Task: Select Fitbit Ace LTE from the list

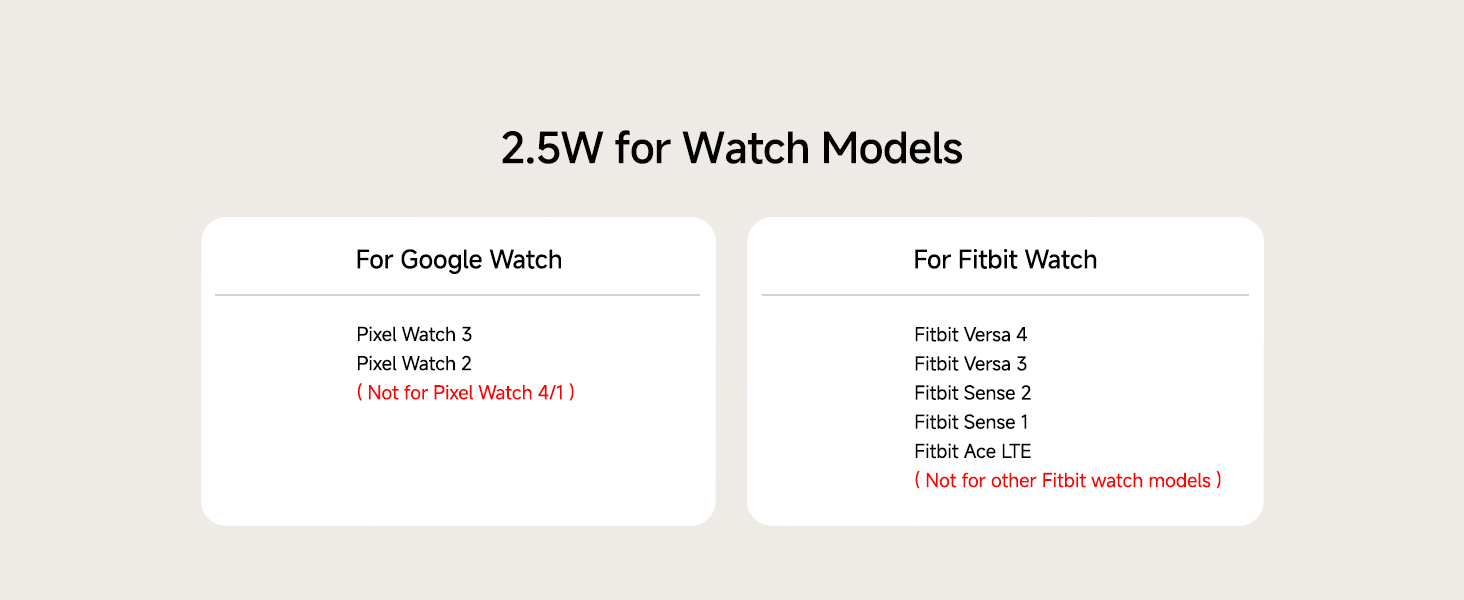Action: click(972, 451)
